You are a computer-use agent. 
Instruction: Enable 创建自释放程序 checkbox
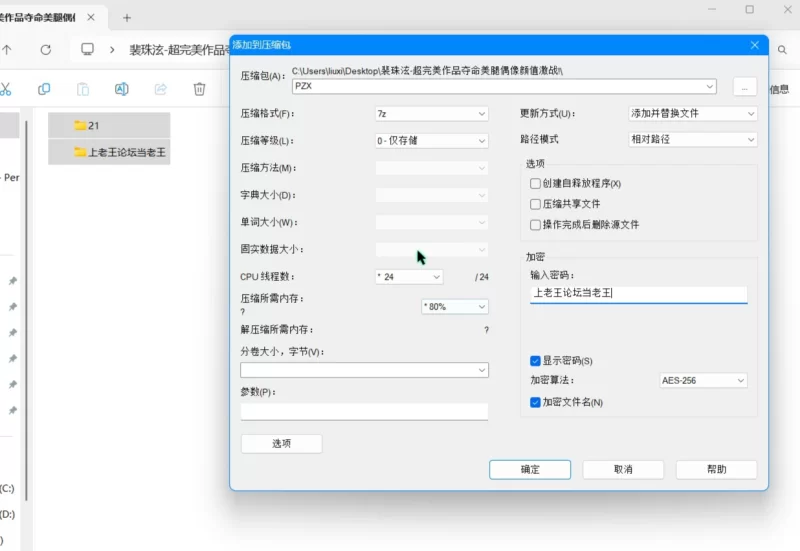click(x=535, y=184)
